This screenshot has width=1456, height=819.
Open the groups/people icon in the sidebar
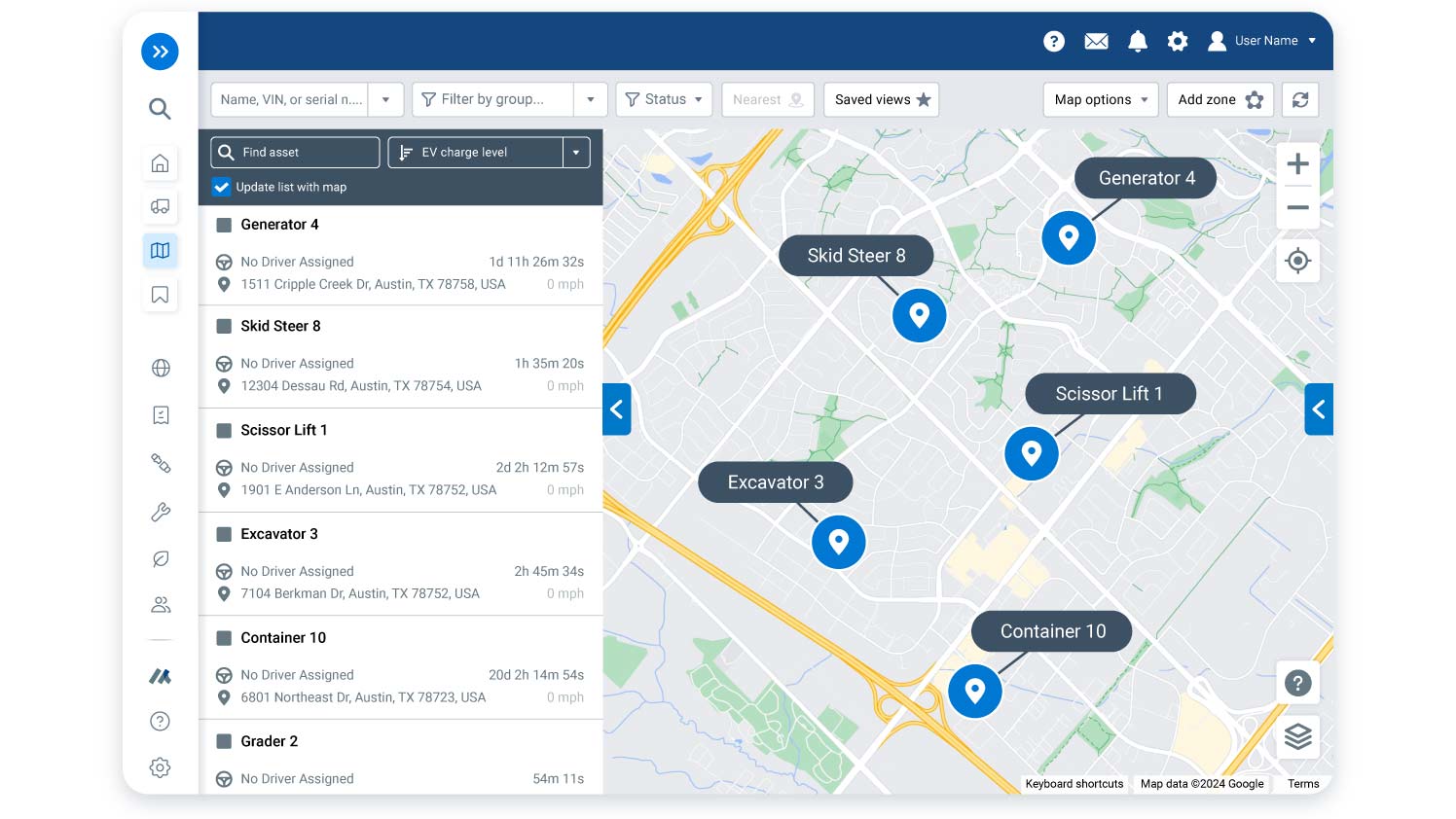click(160, 604)
